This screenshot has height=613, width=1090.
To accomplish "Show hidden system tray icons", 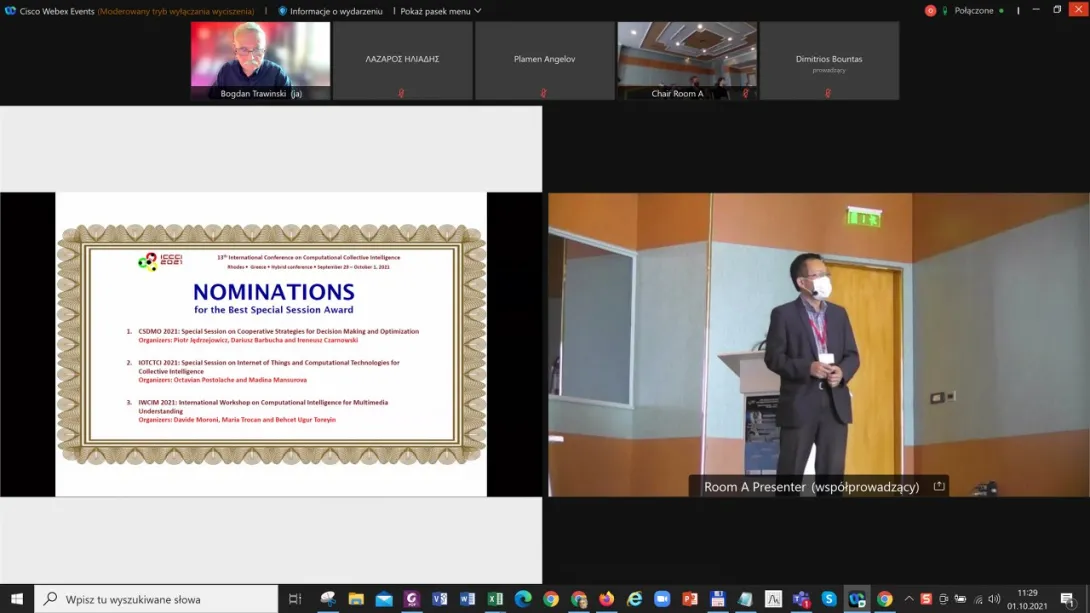I will click(909, 599).
